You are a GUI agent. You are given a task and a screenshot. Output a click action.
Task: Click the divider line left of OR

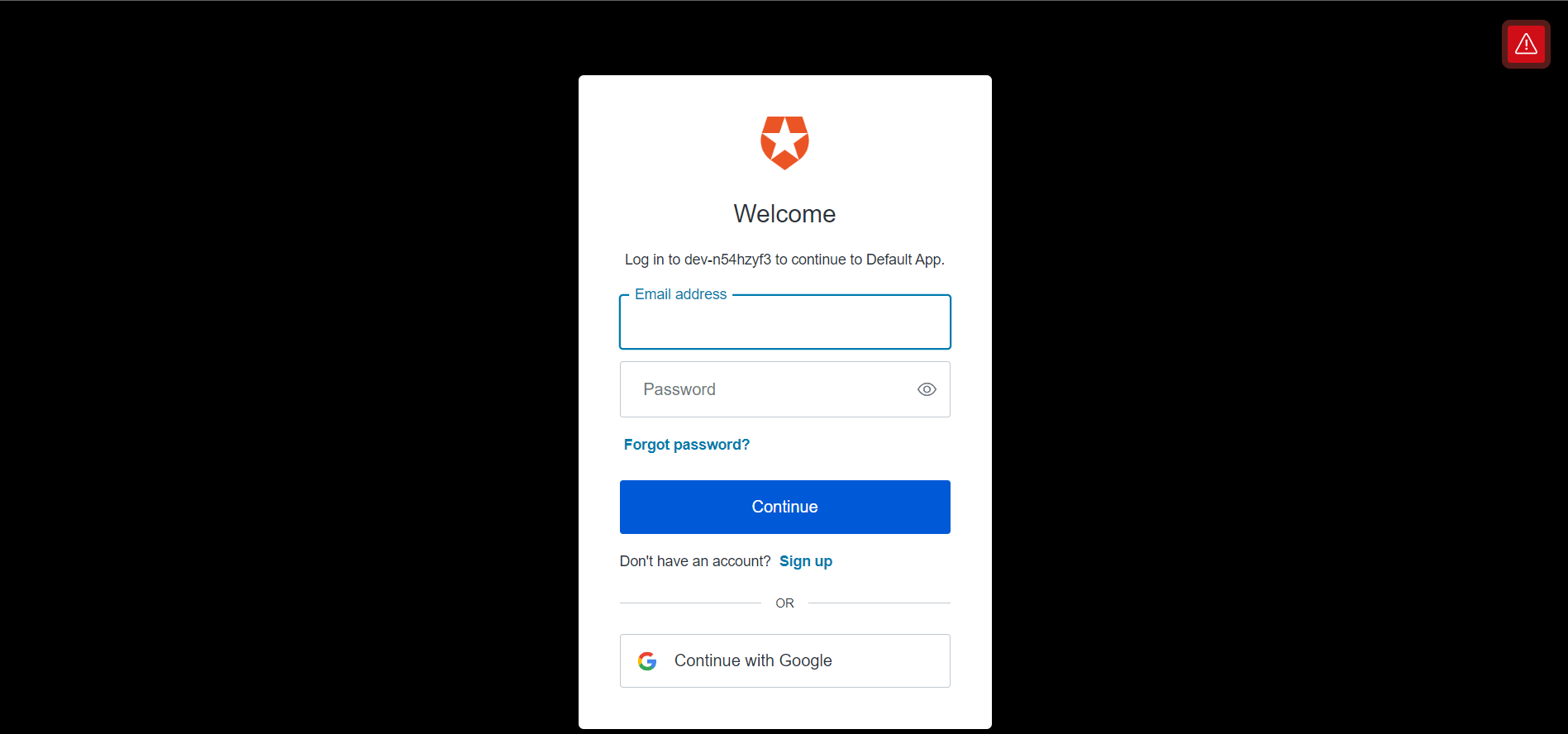click(690, 603)
